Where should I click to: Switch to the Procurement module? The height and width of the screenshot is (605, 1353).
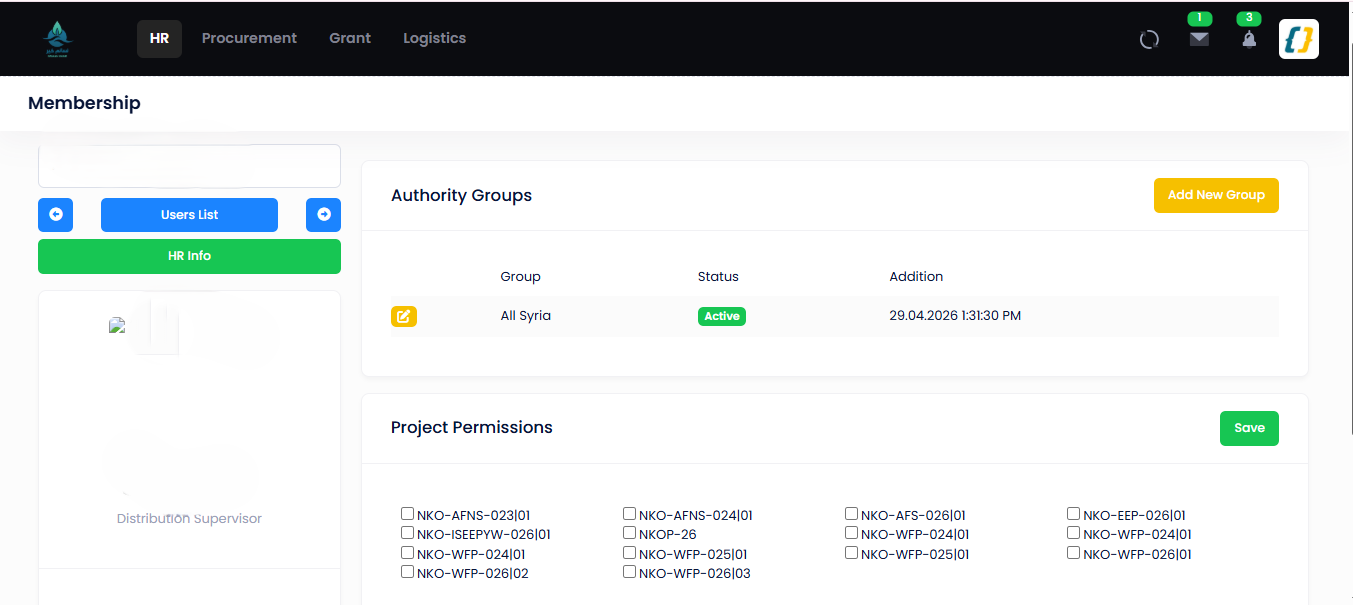point(249,38)
